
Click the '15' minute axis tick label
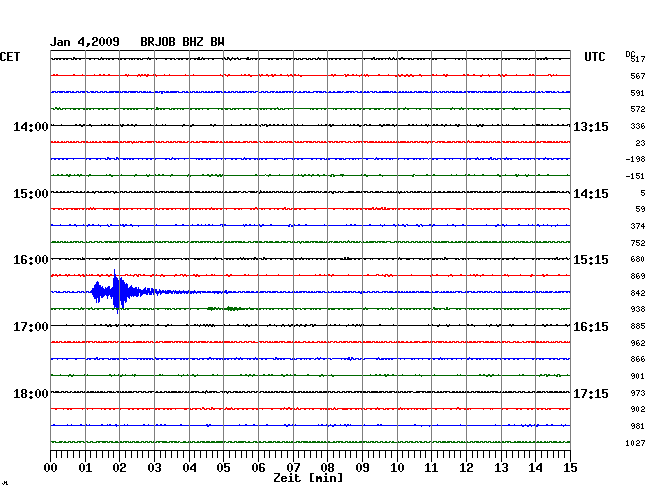[x=570, y=468]
